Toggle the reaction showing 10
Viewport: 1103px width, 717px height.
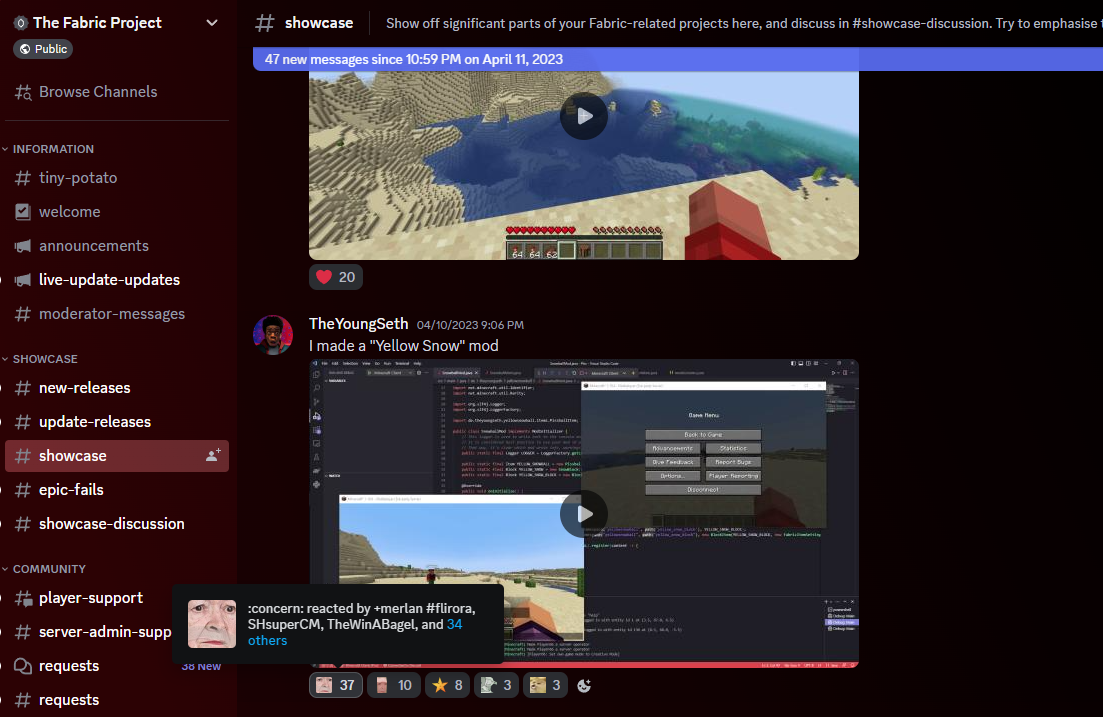(x=394, y=685)
